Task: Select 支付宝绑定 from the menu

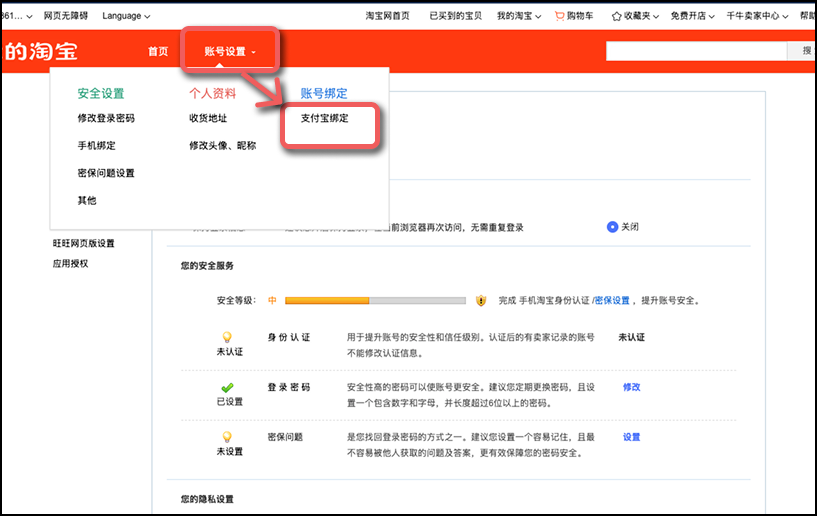Action: pyautogui.click(x=324, y=118)
